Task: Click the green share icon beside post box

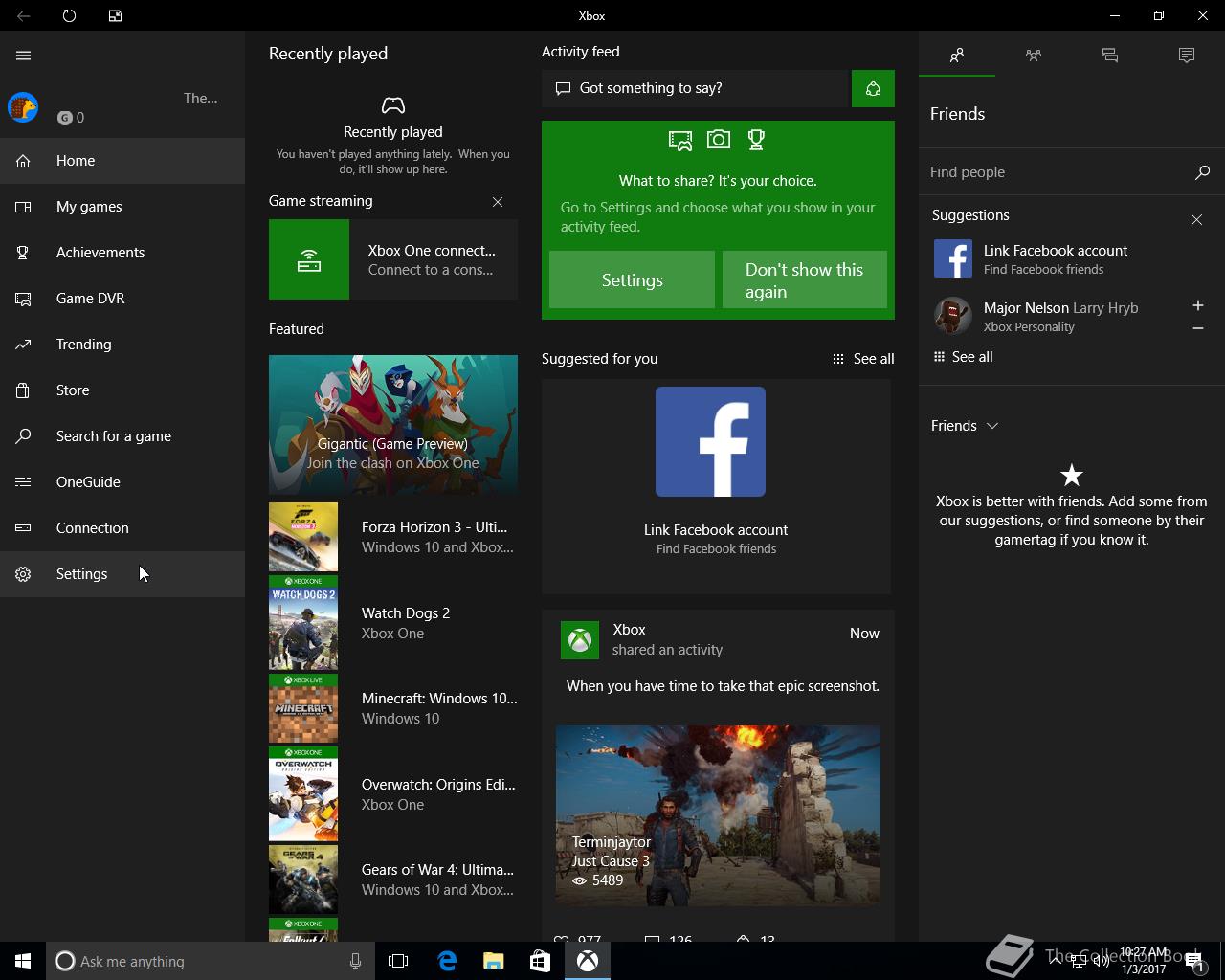Action: pos(873,88)
